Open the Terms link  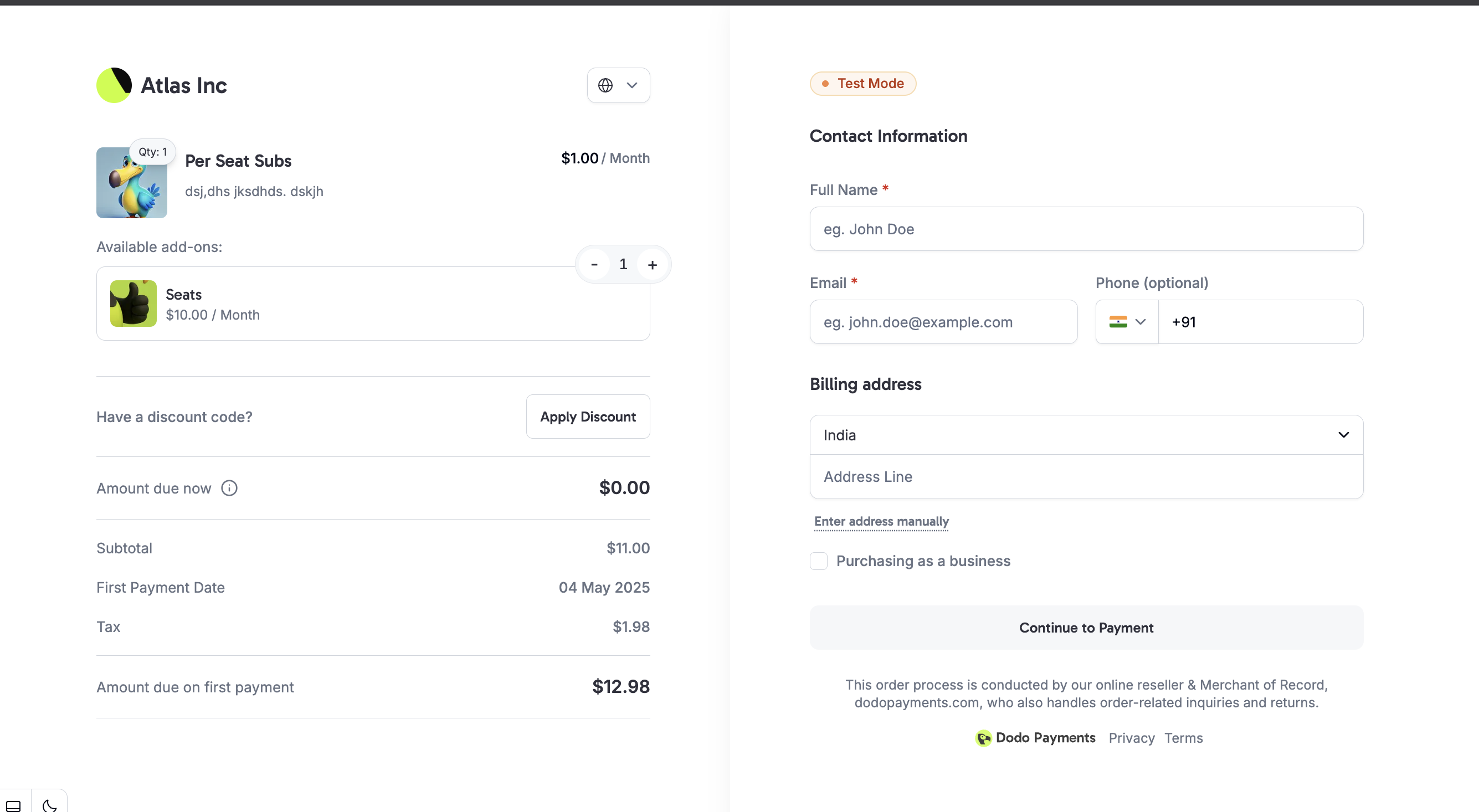[1183, 738]
